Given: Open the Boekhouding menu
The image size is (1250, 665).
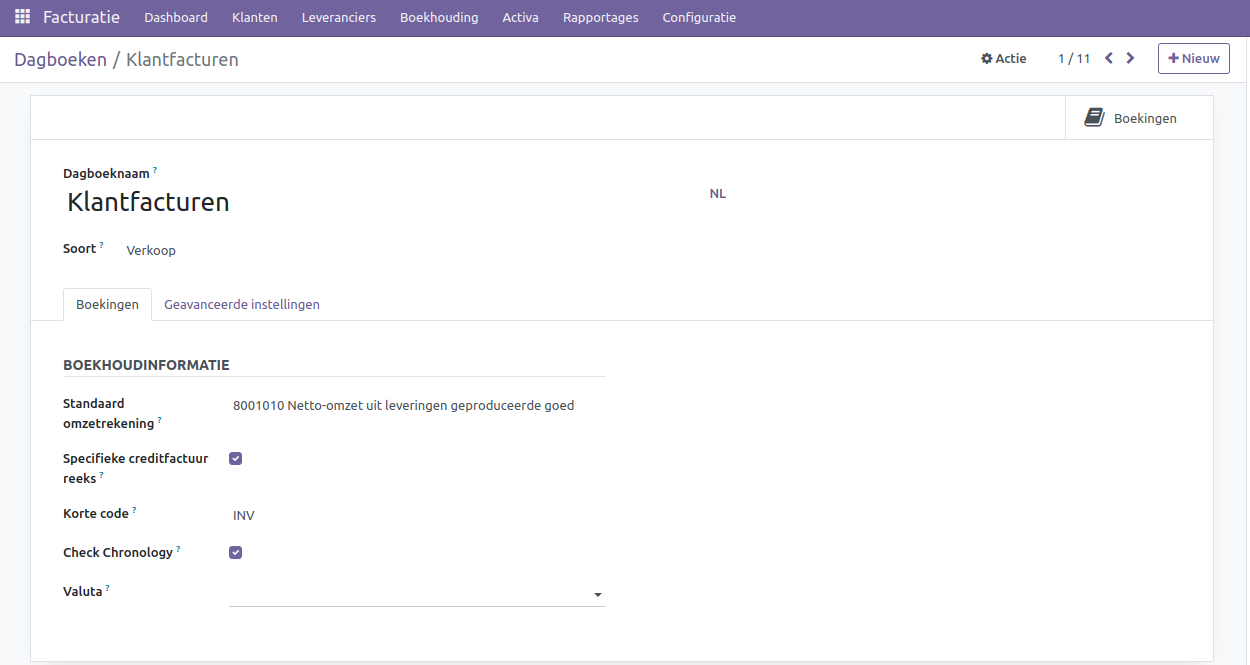Looking at the screenshot, I should tap(439, 17).
